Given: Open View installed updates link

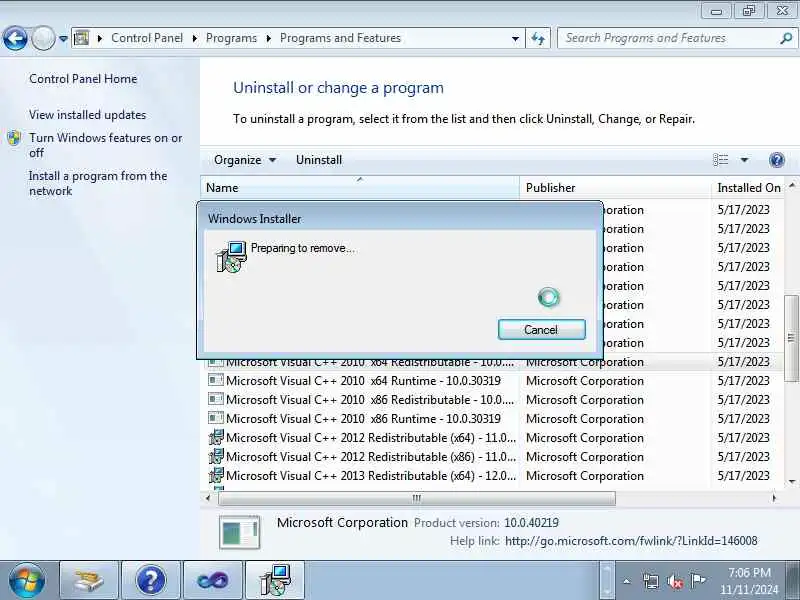Looking at the screenshot, I should coord(87,115).
